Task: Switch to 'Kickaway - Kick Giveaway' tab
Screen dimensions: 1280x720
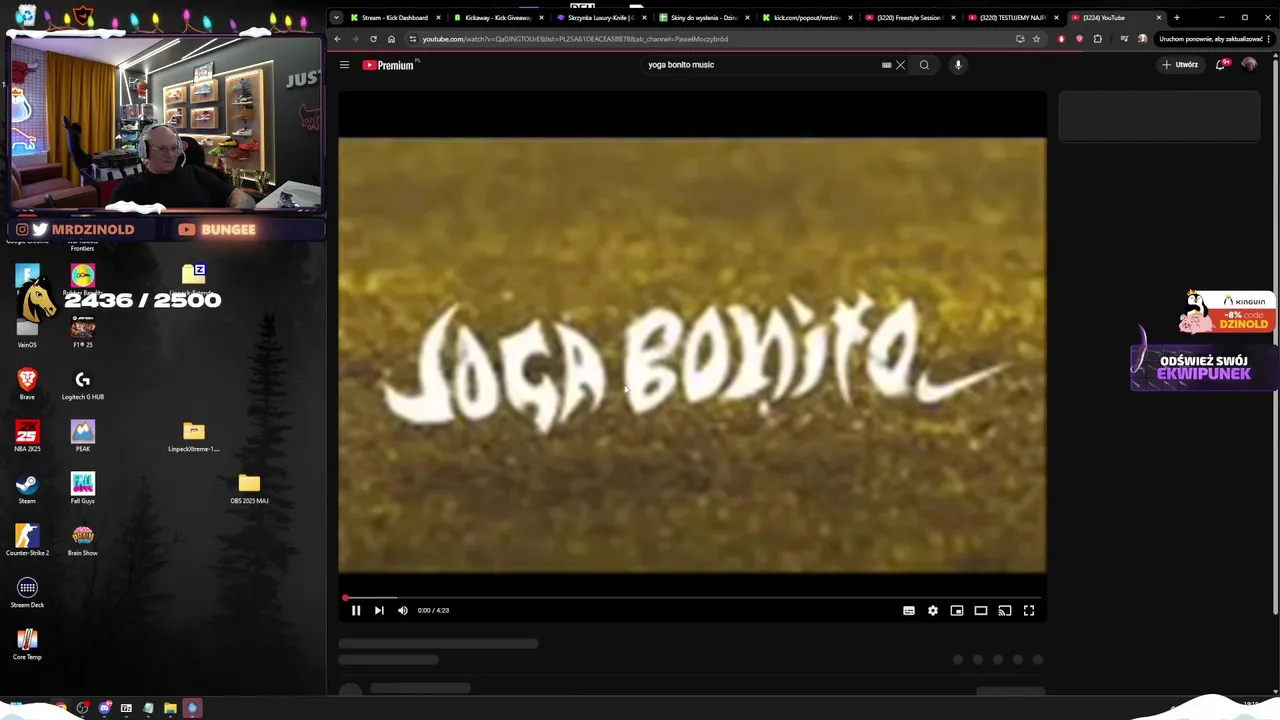Action: pos(498,17)
